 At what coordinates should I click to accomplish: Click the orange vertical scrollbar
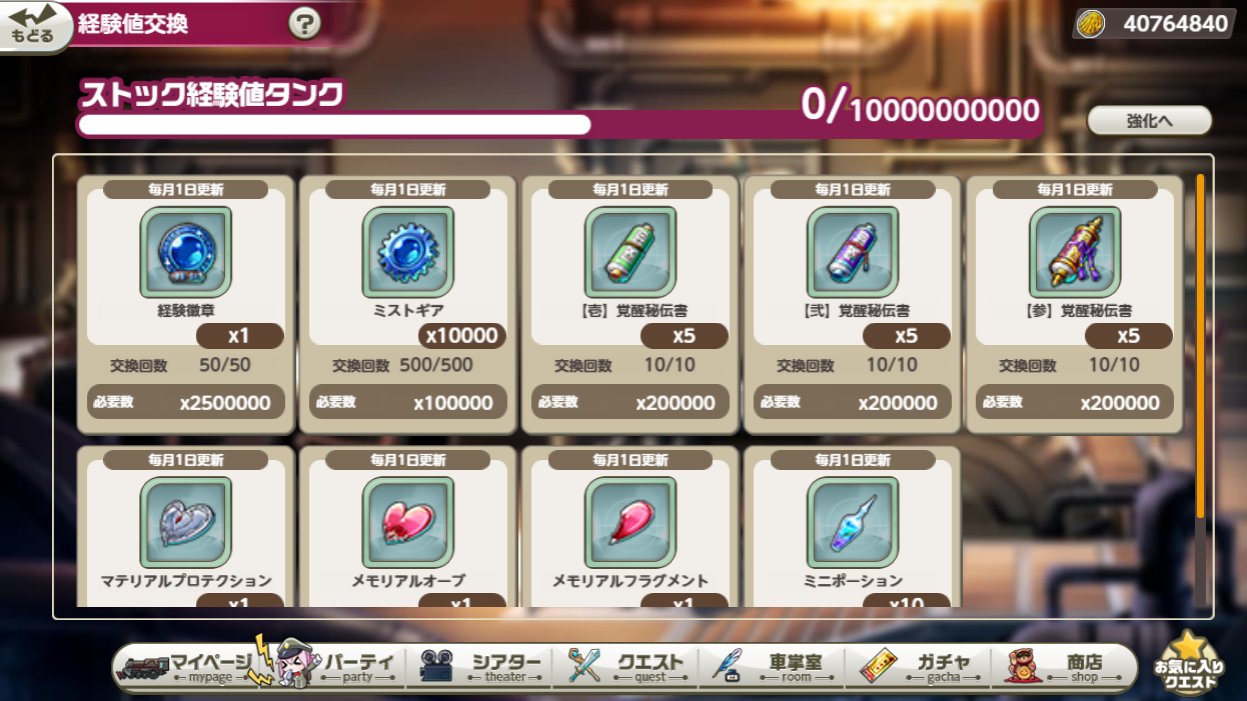pos(1200,346)
